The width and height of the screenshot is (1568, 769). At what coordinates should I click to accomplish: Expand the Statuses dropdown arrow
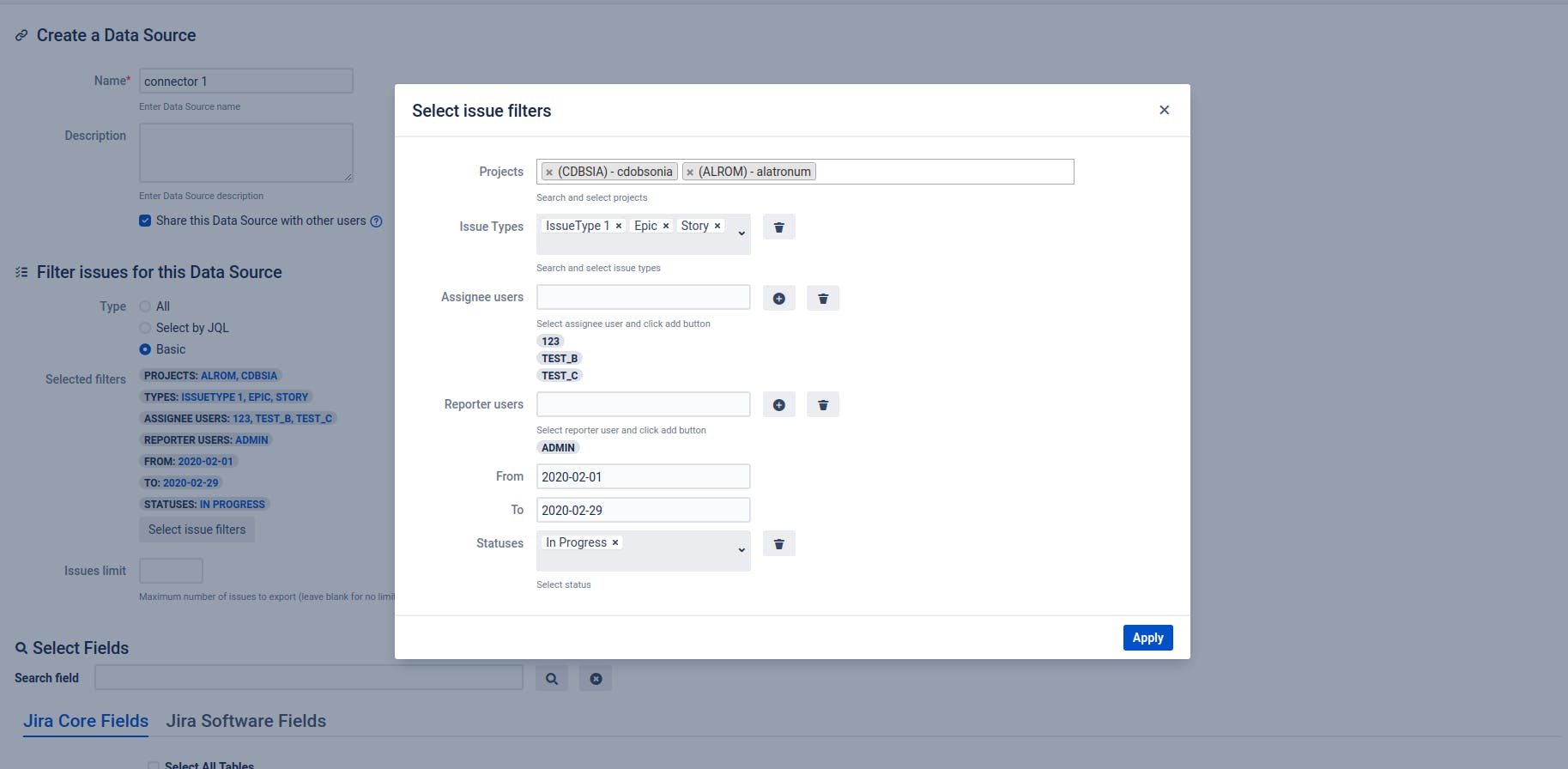[x=742, y=550]
